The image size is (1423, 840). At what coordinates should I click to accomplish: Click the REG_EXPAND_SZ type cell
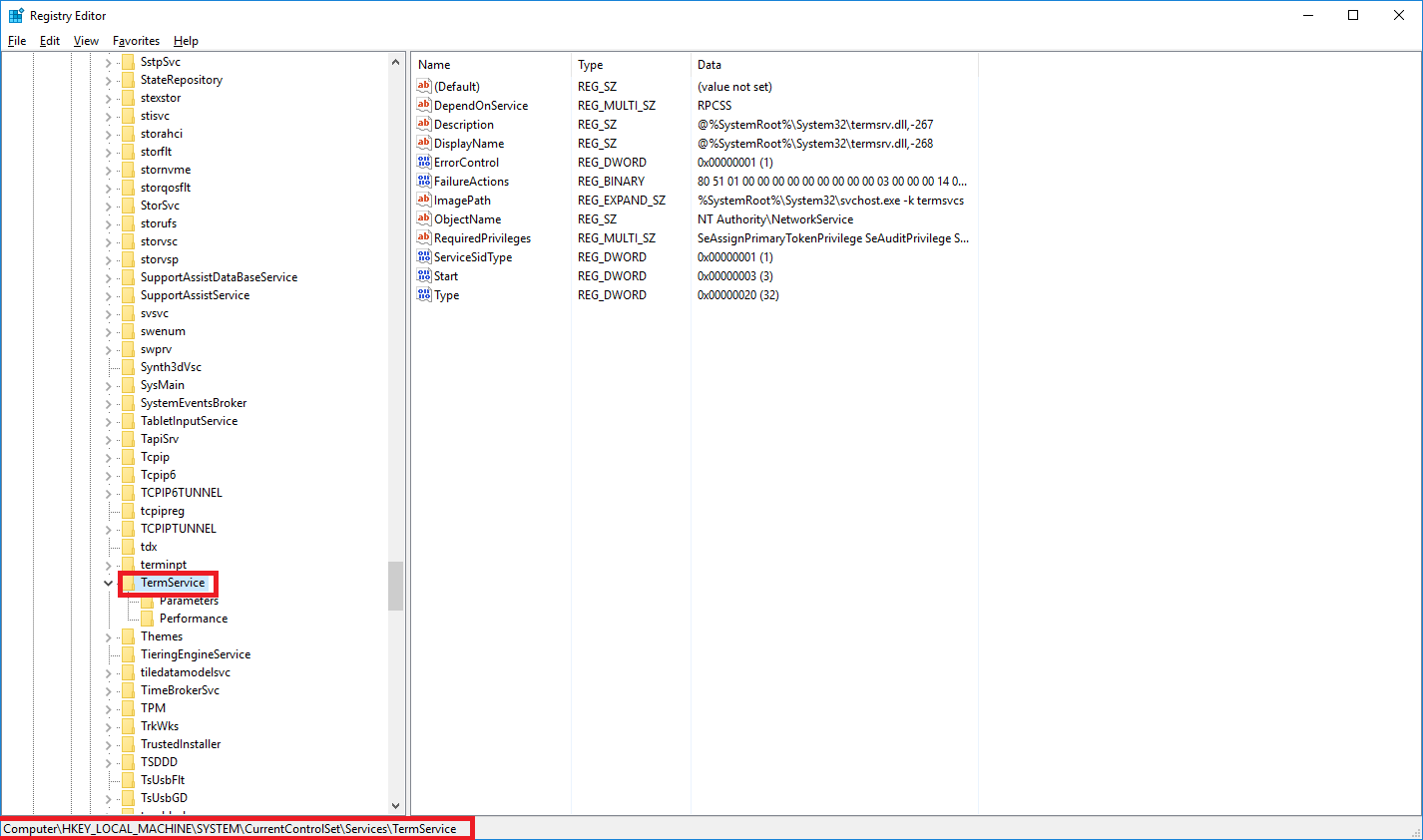(x=622, y=200)
